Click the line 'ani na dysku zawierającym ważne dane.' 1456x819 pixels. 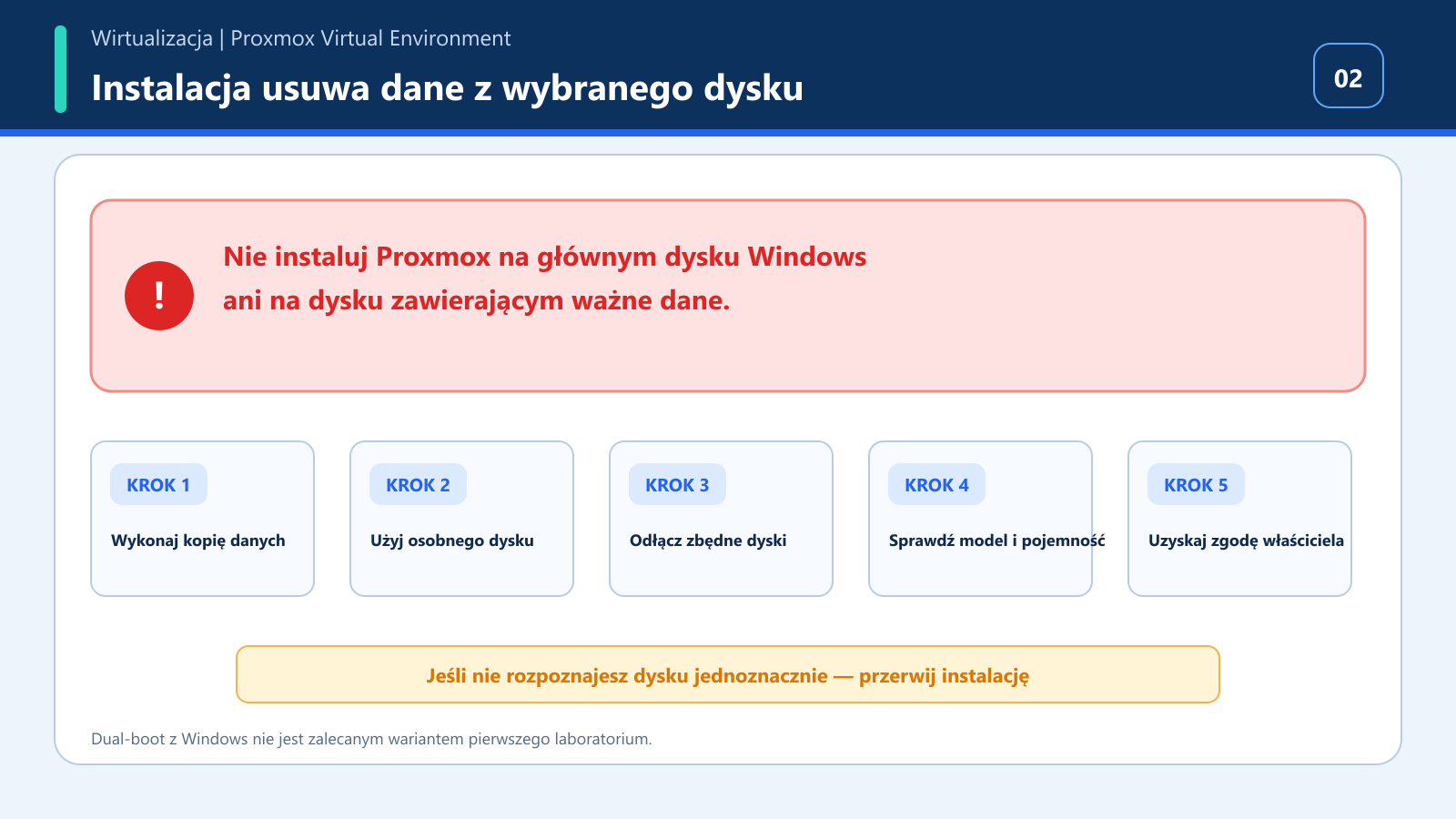tap(477, 300)
